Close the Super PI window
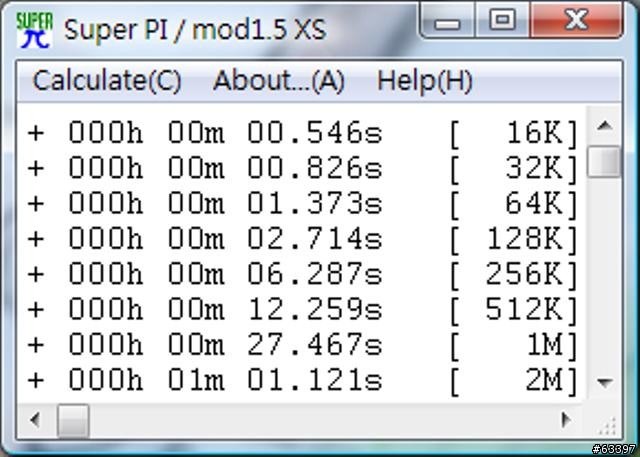Screen dimensions: 640x457 (576, 20)
